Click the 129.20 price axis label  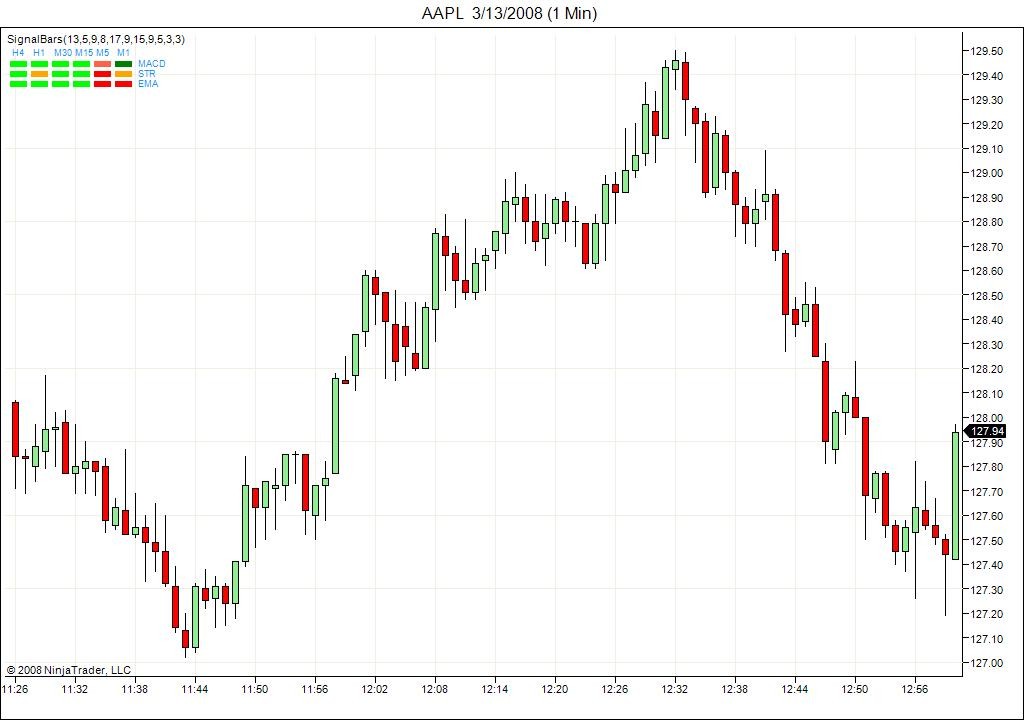point(987,125)
